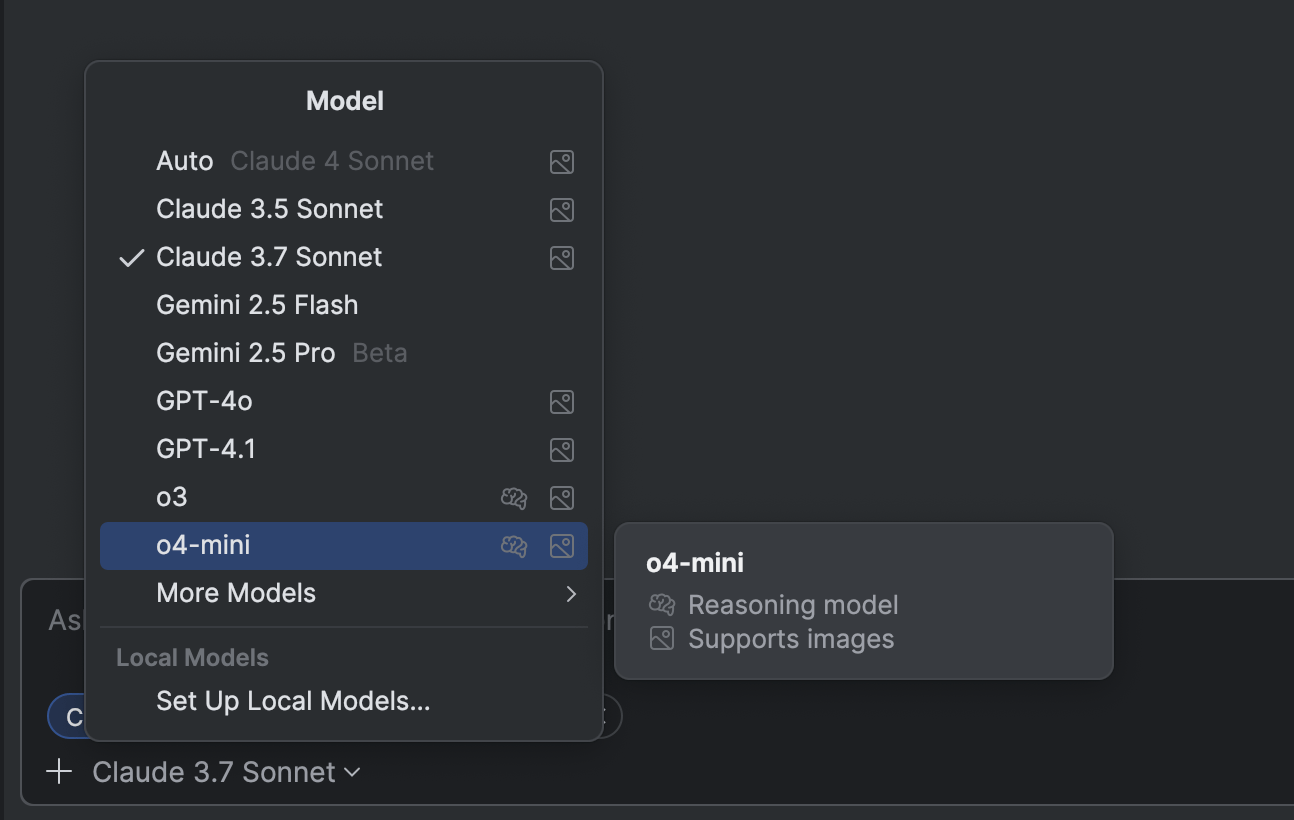Choose GPT-4.1 from the model list

(206, 449)
